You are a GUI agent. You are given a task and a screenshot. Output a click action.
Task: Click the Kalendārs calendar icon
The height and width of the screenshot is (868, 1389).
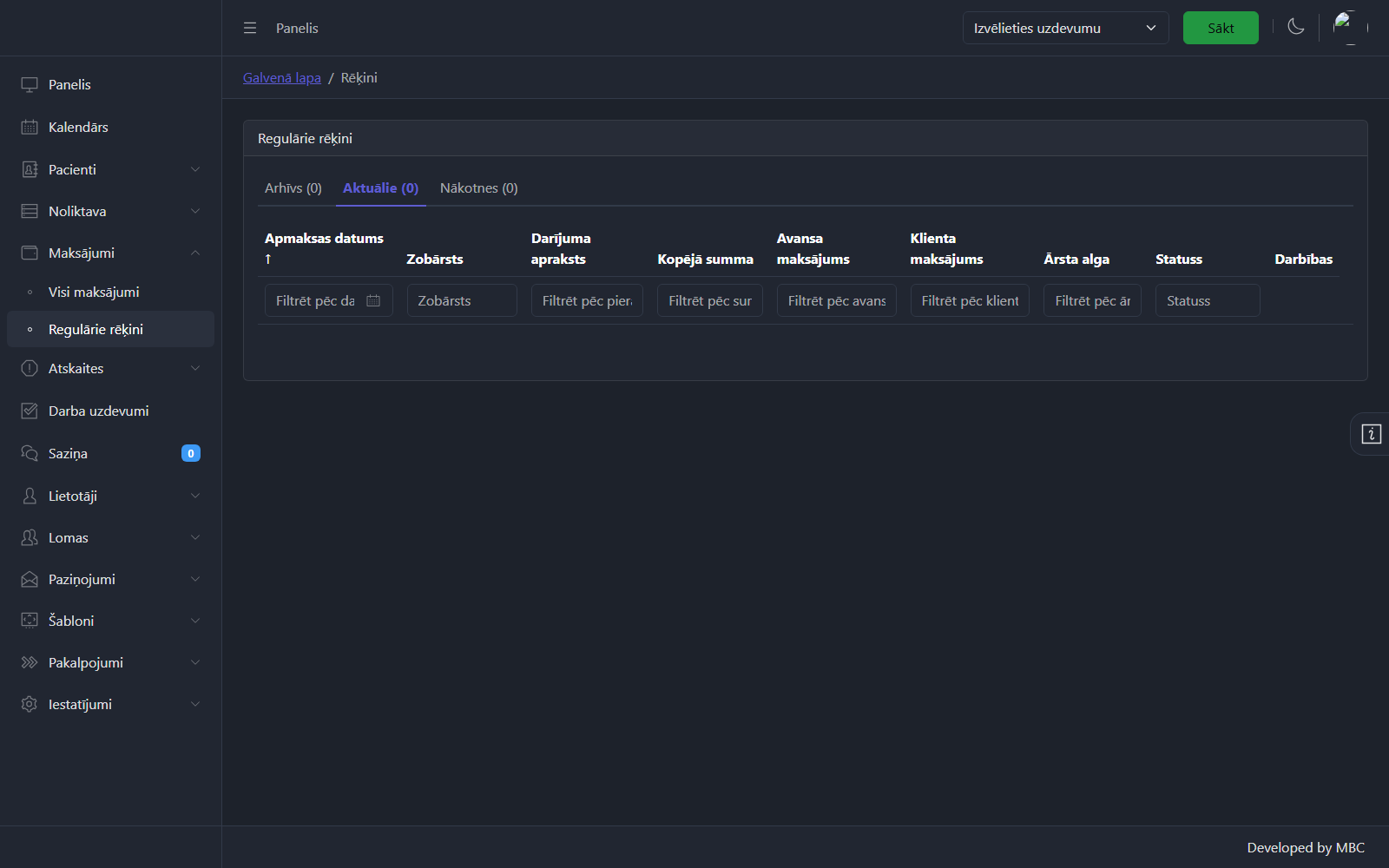click(30, 127)
